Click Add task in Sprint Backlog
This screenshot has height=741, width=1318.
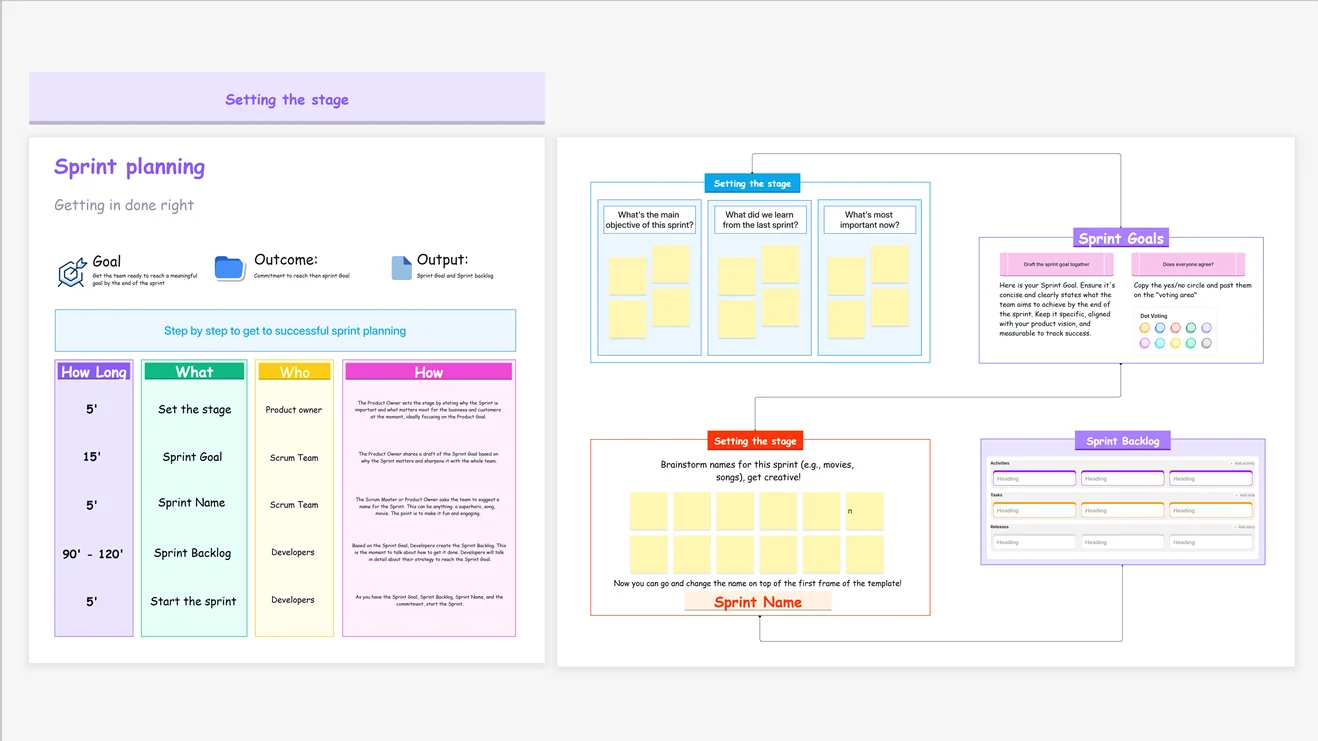click(x=1245, y=495)
